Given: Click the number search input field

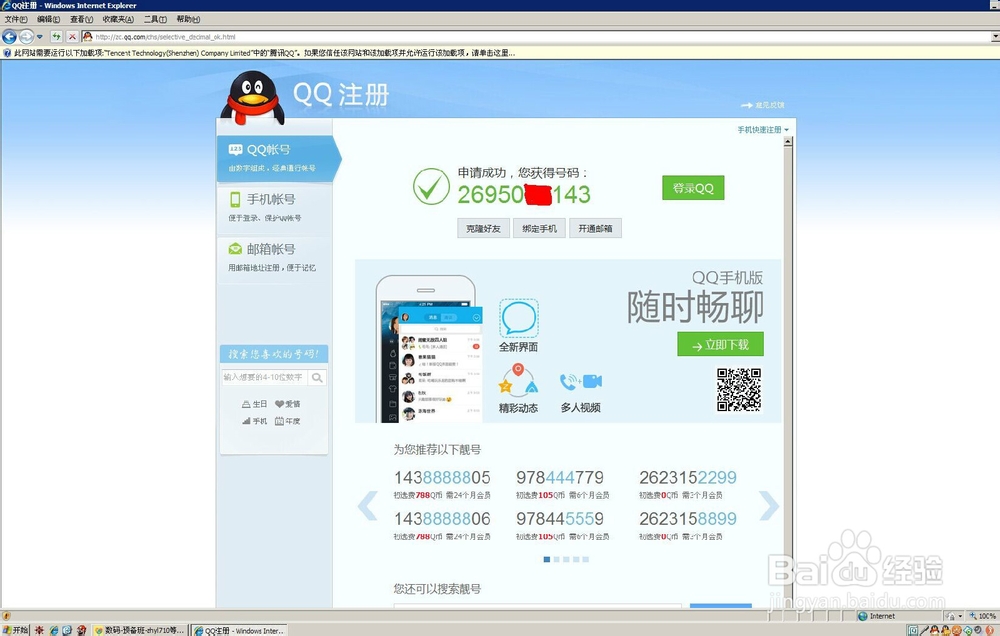Looking at the screenshot, I should pyautogui.click(x=264, y=378).
